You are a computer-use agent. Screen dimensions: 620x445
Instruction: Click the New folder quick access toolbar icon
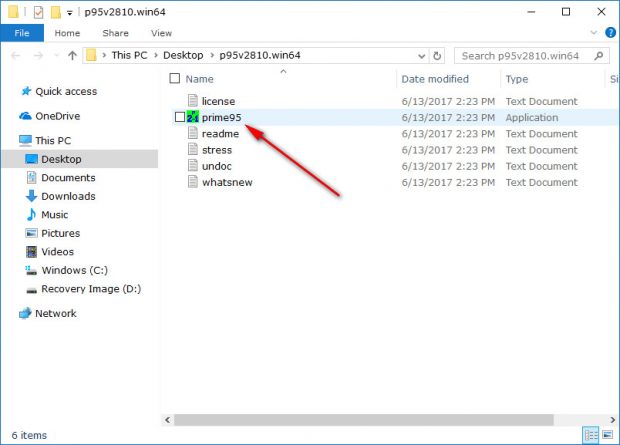pyautogui.click(x=56, y=12)
